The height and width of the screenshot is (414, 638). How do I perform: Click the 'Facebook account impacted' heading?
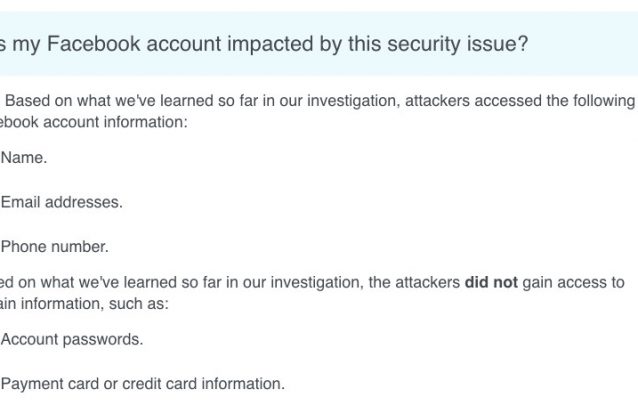(263, 45)
